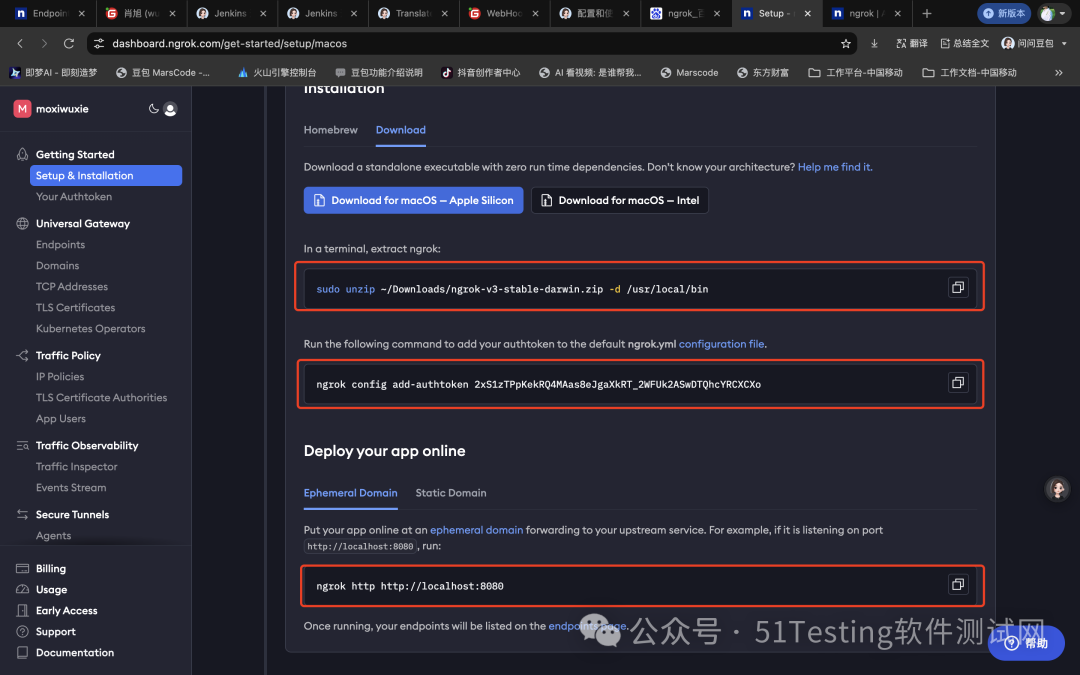Copy the sudo unzip command

click(957, 287)
